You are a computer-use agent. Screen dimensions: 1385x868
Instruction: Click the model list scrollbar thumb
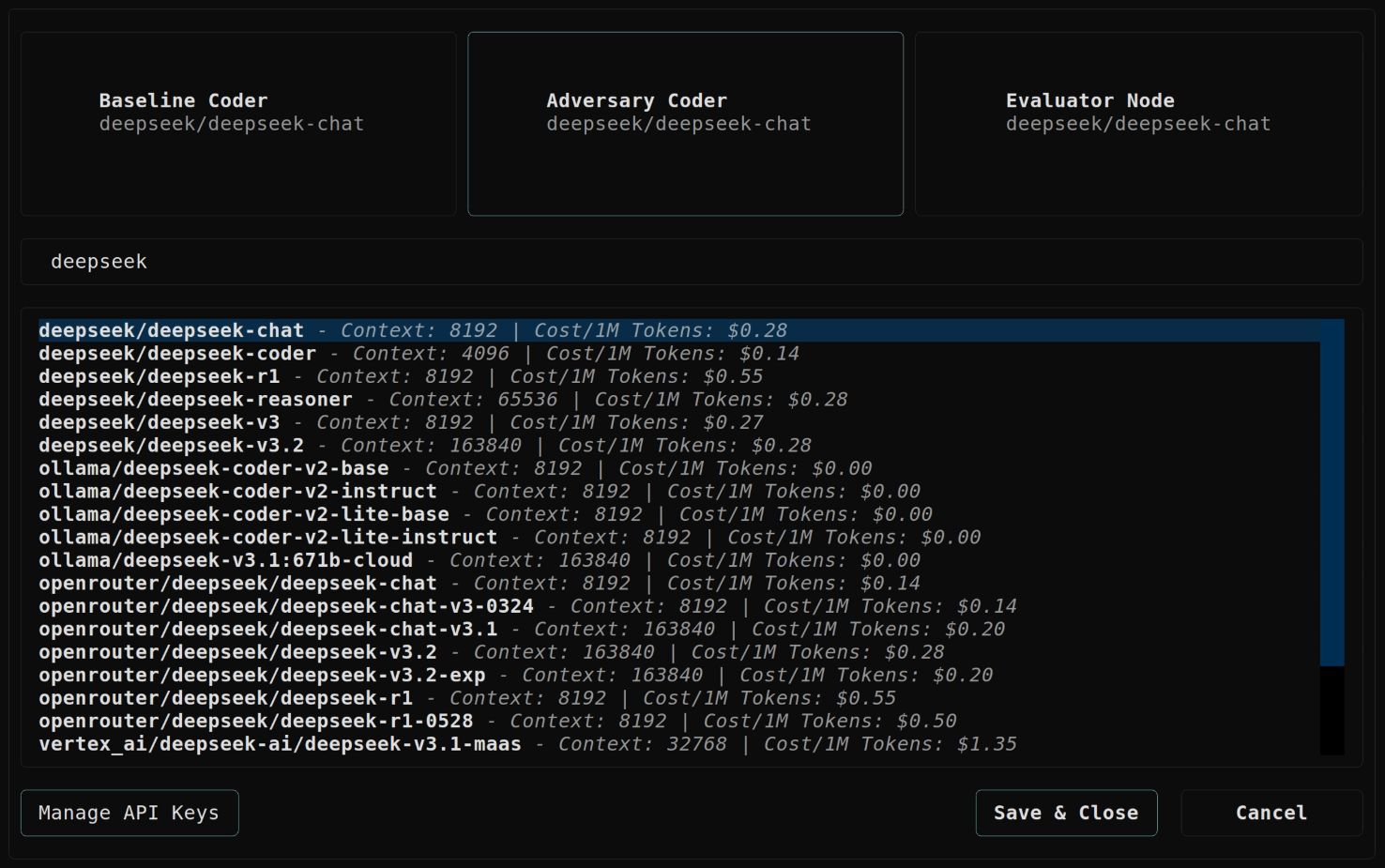coord(1332,493)
